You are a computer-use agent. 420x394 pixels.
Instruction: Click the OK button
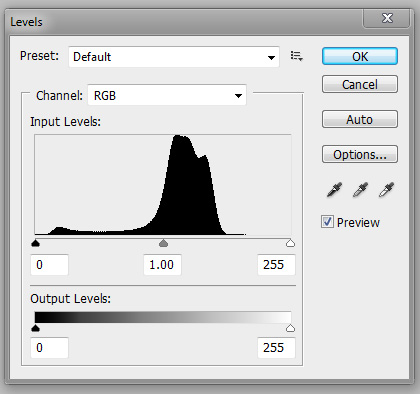[360, 56]
